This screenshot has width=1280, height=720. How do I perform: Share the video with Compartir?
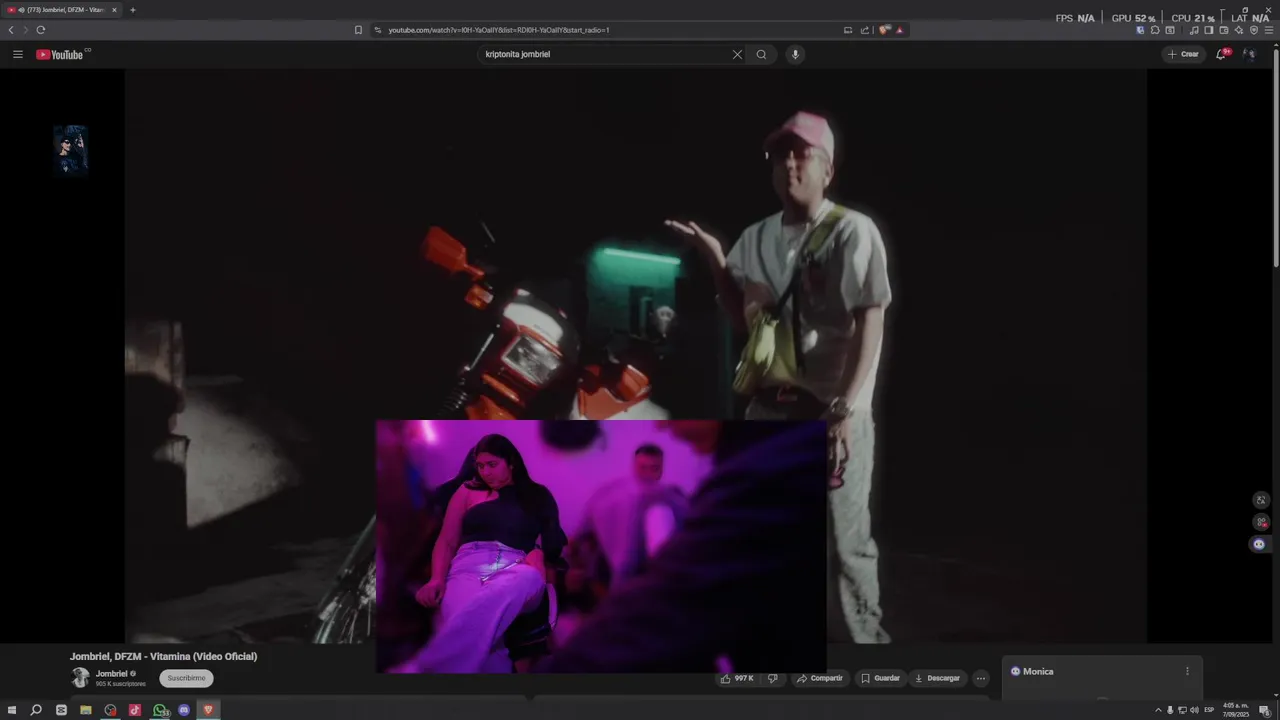pos(820,678)
